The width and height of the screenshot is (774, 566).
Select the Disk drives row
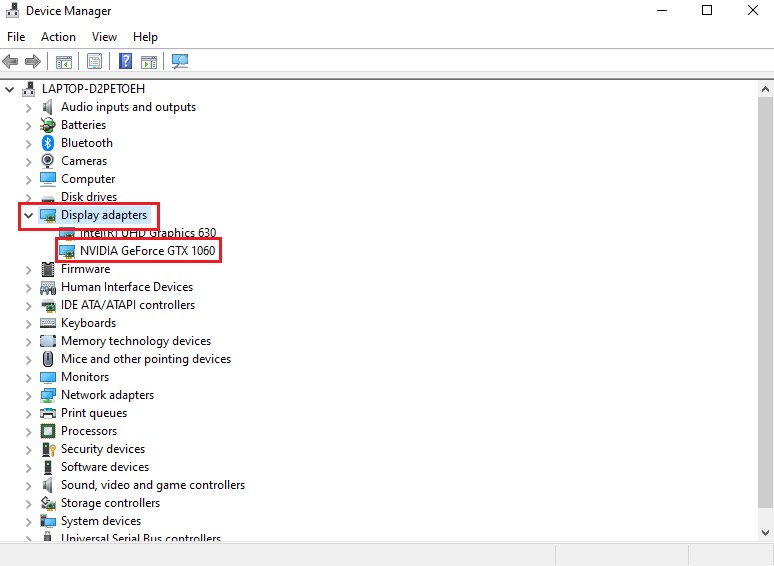[x=89, y=197]
